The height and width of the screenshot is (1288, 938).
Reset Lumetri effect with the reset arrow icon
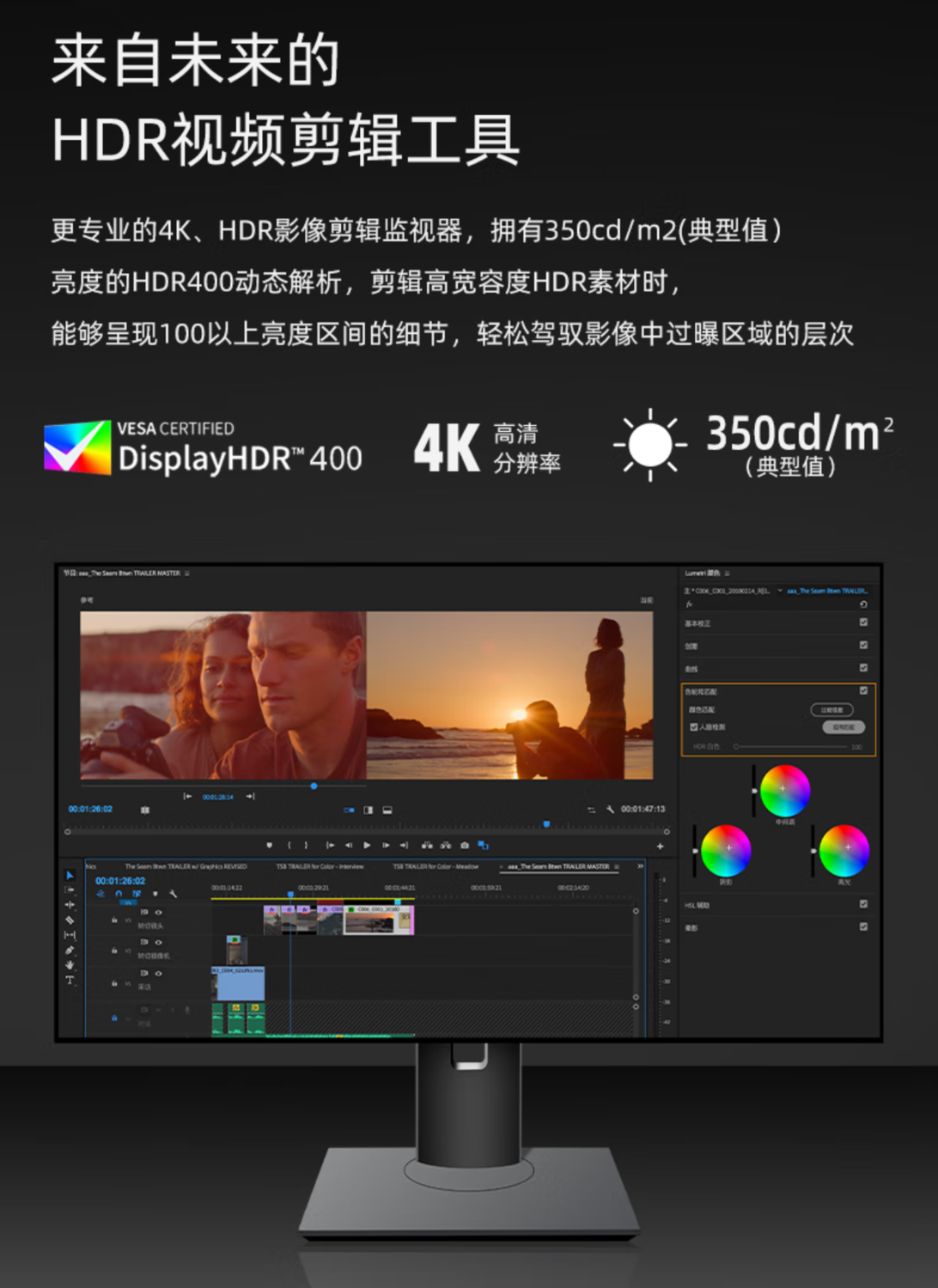(x=863, y=605)
